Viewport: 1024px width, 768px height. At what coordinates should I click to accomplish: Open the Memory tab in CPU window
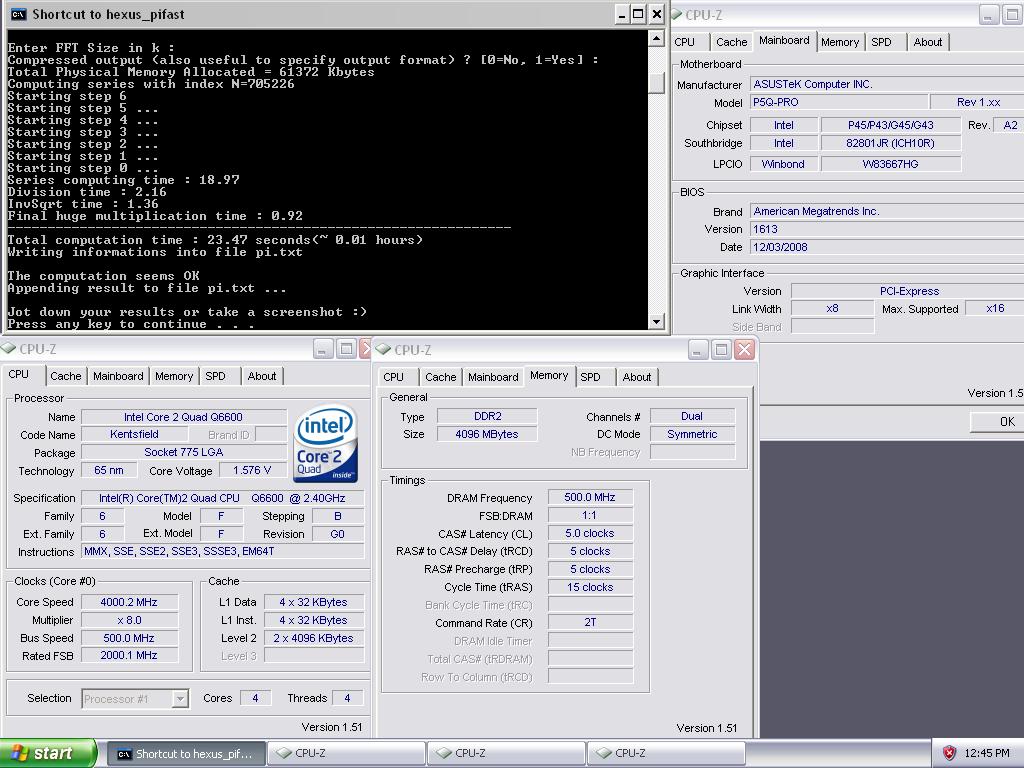pyautogui.click(x=174, y=376)
